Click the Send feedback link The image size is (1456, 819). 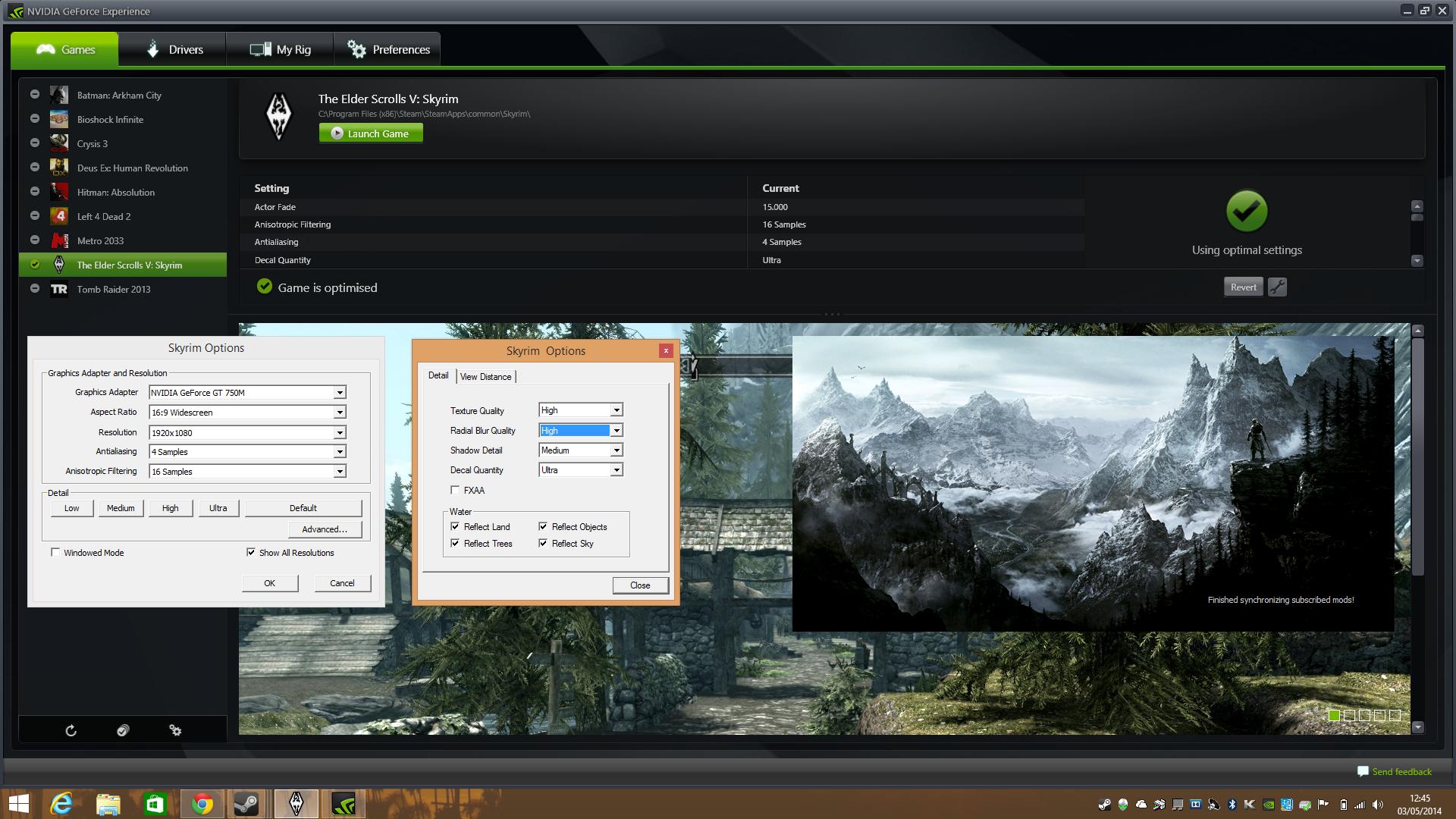pyautogui.click(x=1401, y=771)
